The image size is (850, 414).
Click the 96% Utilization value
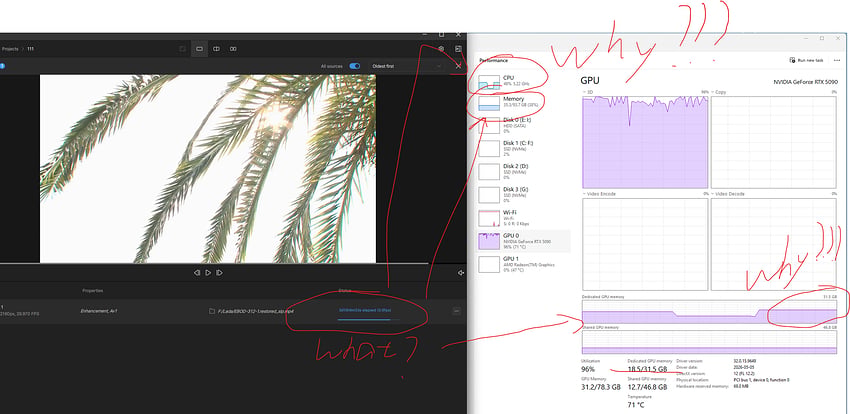point(588,369)
